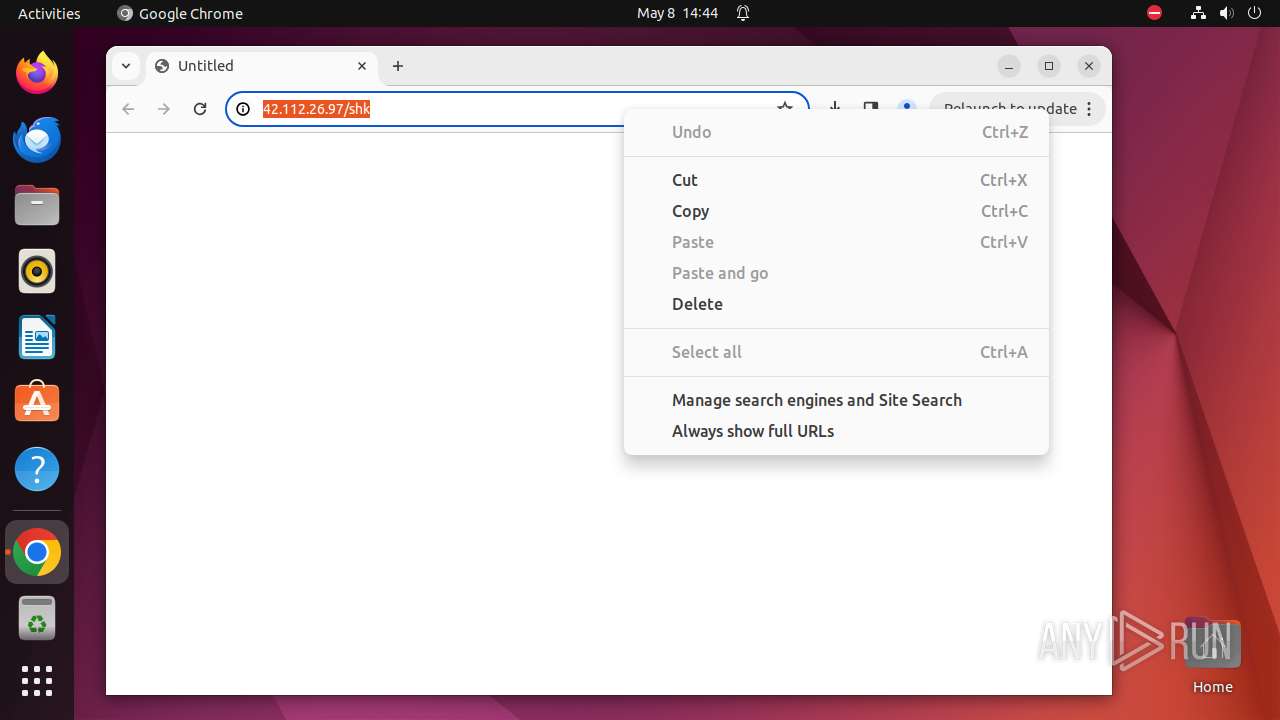Open volume icon in system tray

[1227, 13]
